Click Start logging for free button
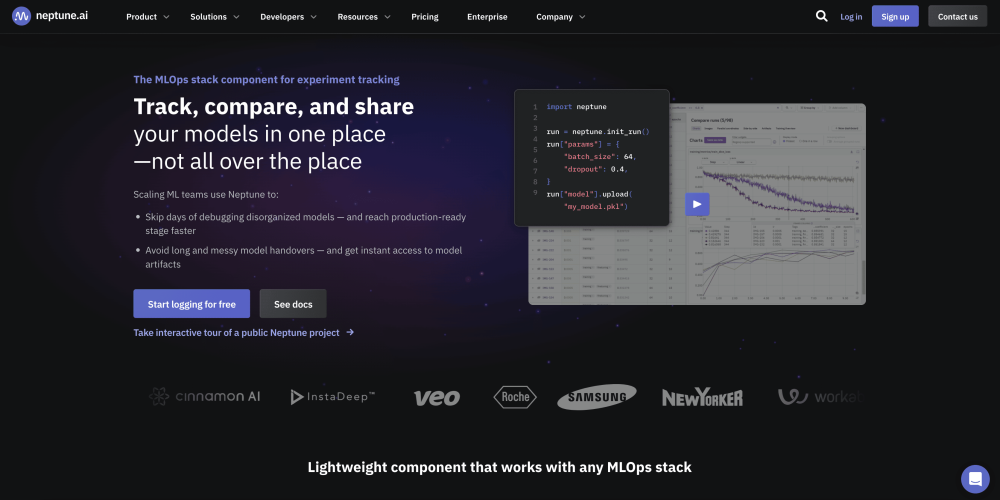 [191, 304]
